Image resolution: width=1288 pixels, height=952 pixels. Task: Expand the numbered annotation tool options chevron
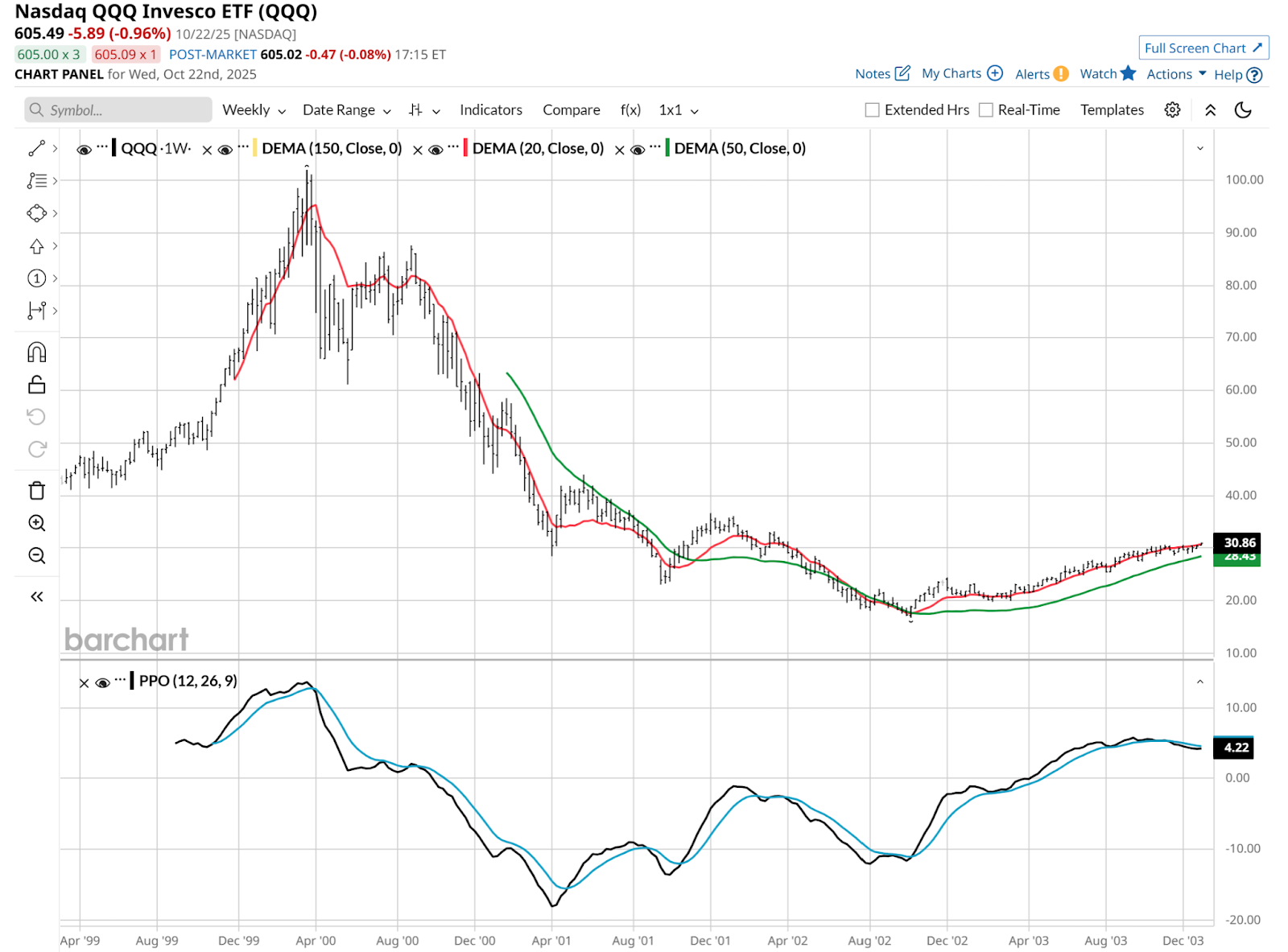click(55, 278)
